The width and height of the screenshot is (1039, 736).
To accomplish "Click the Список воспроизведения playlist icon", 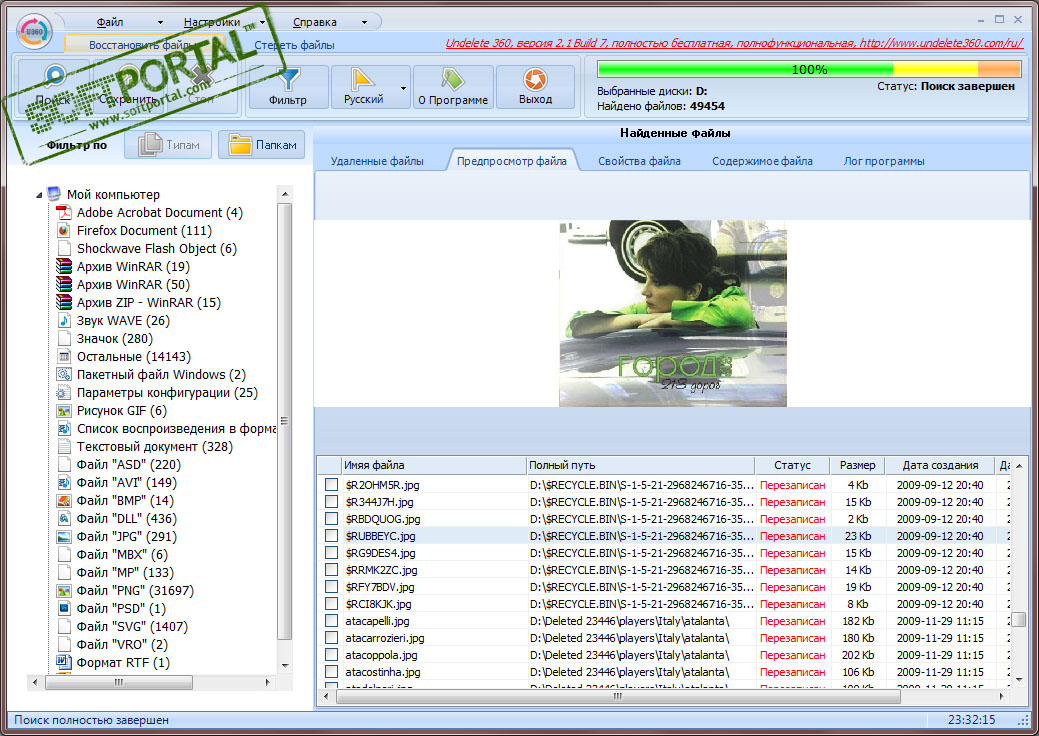I will (x=64, y=429).
